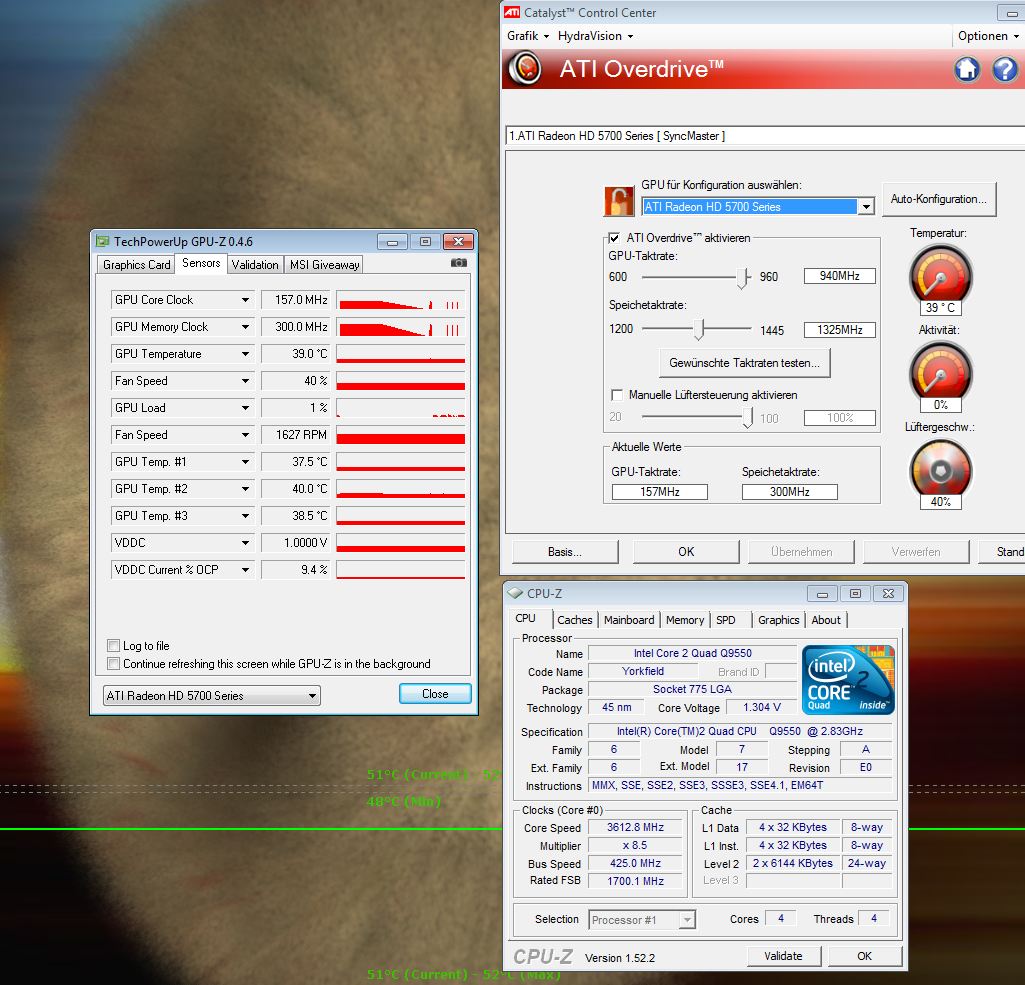1025x985 pixels.
Task: Toggle Manuelle Lüftersteuerung aktivieren checkbox
Action: click(616, 395)
